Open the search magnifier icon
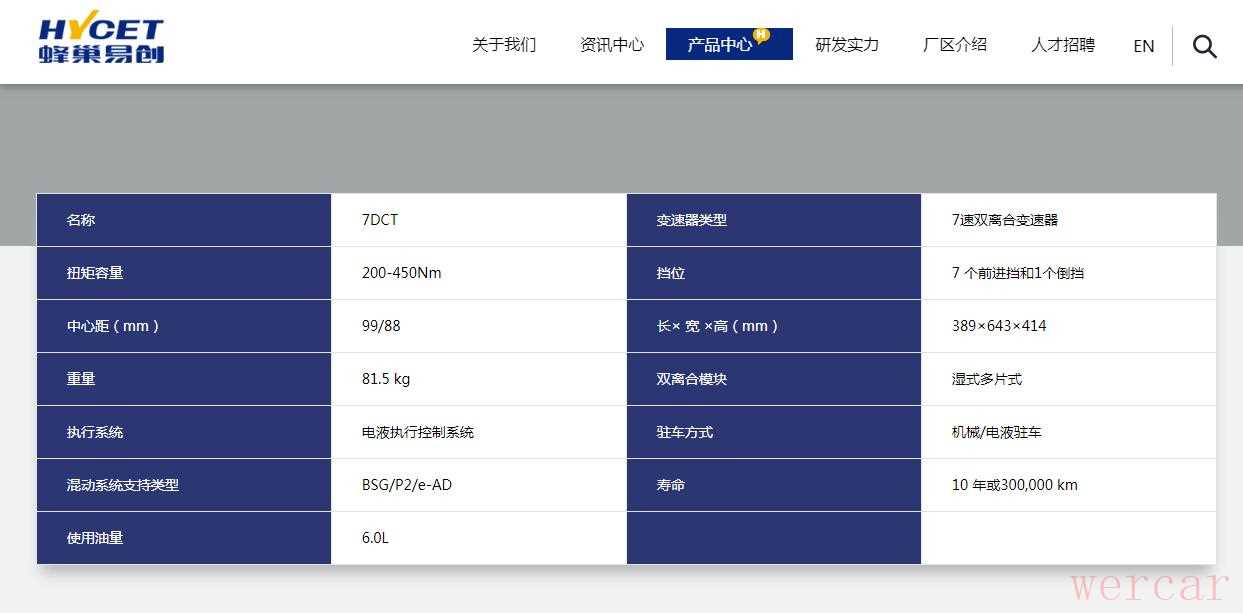The width and height of the screenshot is (1243, 613). point(1205,46)
